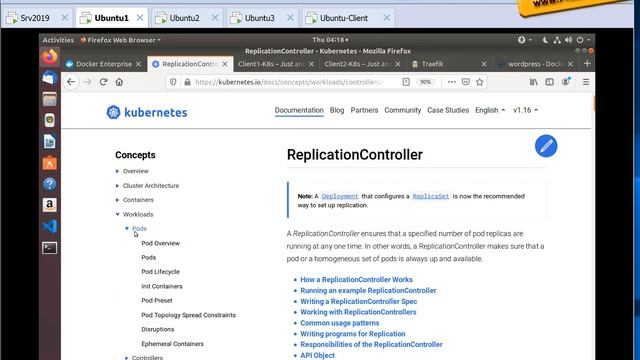
Task: Switch to the Ubuntu2 VM tab
Action: click(x=184, y=18)
